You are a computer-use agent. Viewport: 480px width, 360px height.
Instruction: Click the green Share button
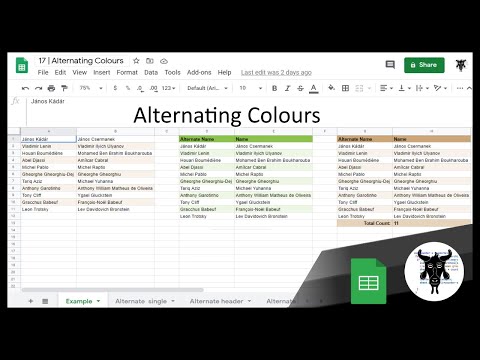pyautogui.click(x=424, y=65)
